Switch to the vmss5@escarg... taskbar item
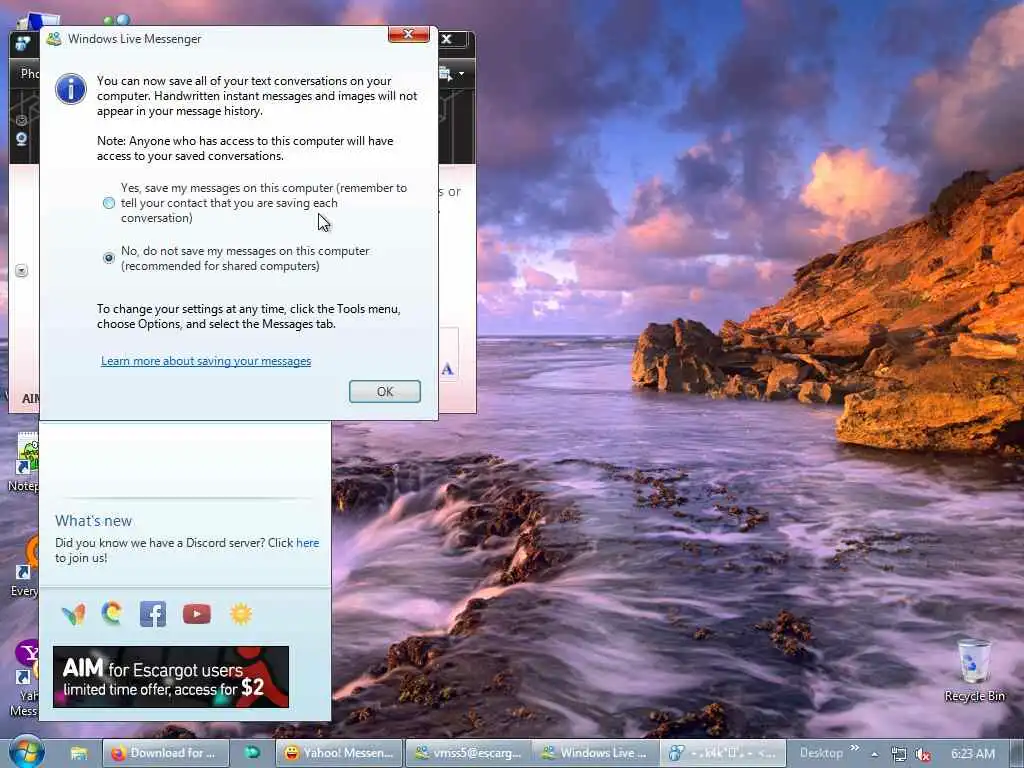 tap(468, 753)
